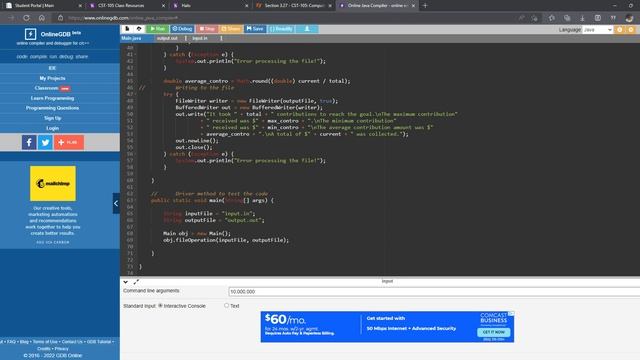Click the Terms of Use footer link
This screenshot has height=360, width=640.
click(45, 342)
